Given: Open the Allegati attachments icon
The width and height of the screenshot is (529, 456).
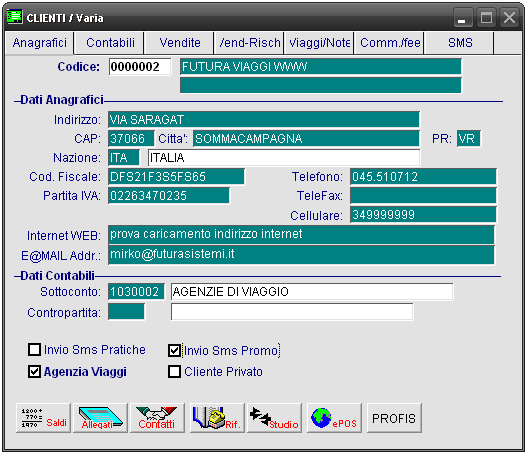Looking at the screenshot, I should pos(101,418).
